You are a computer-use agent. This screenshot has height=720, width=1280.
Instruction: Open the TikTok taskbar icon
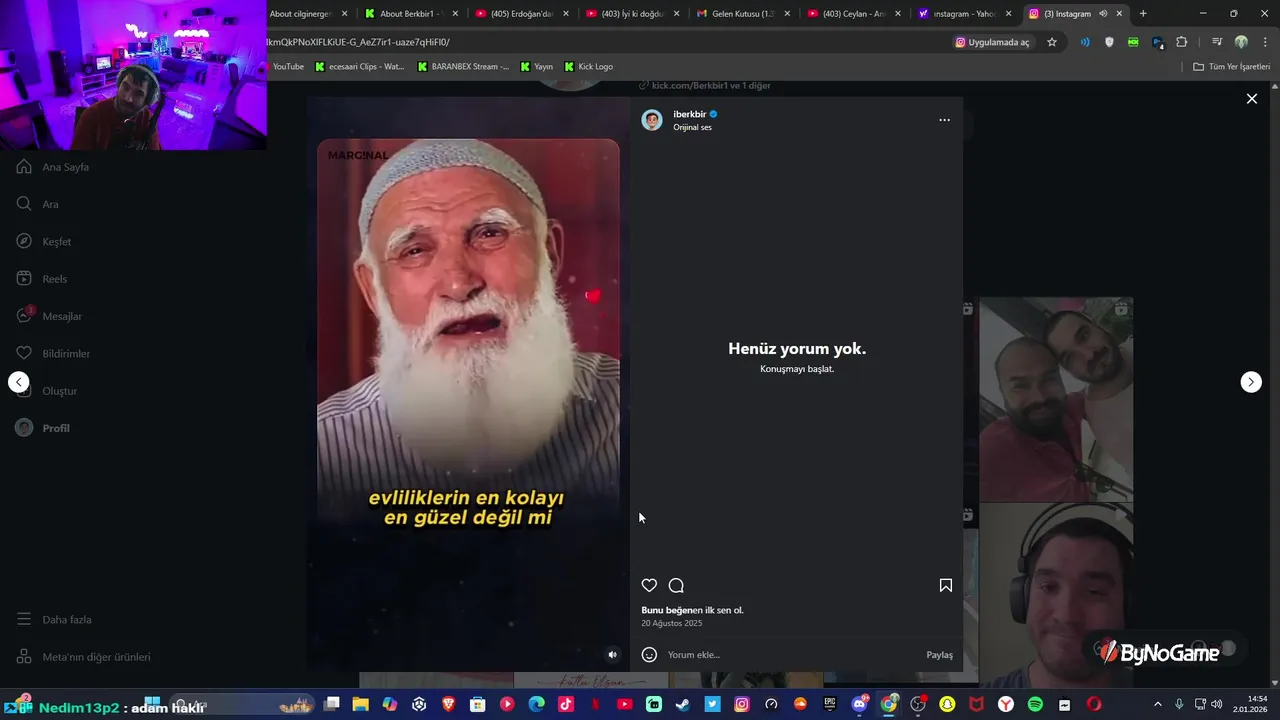tap(566, 704)
